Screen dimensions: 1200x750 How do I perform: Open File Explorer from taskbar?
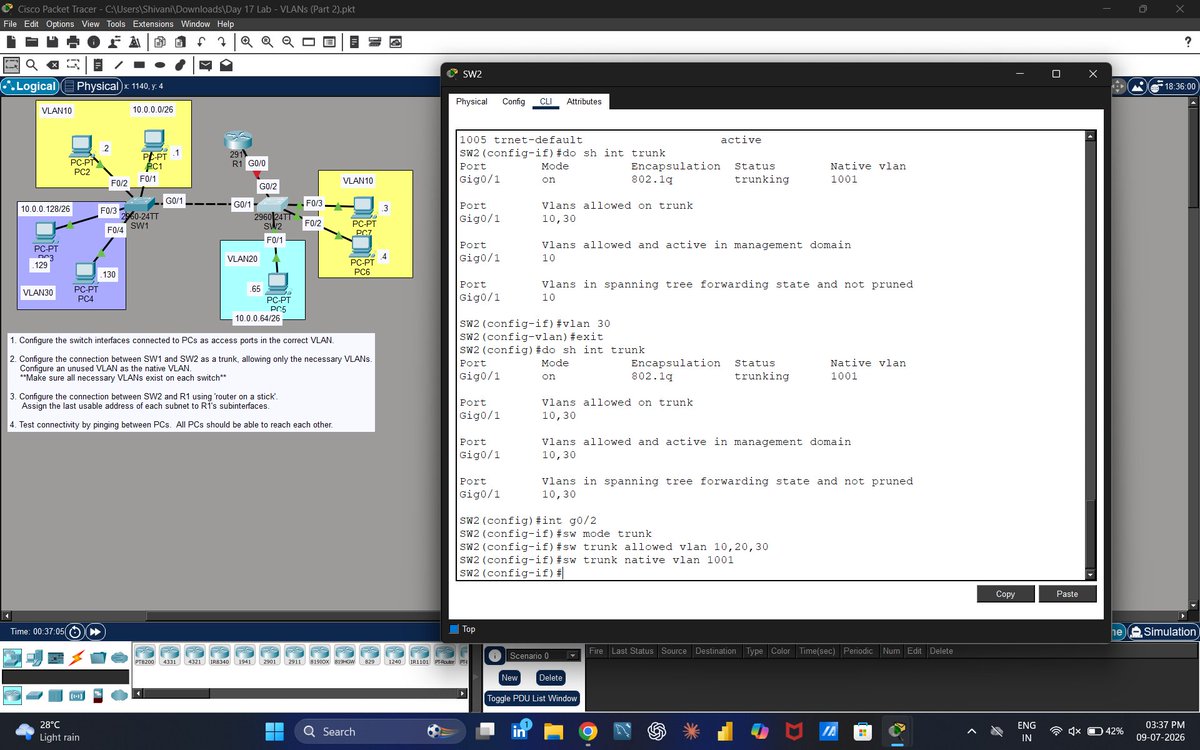[x=553, y=731]
